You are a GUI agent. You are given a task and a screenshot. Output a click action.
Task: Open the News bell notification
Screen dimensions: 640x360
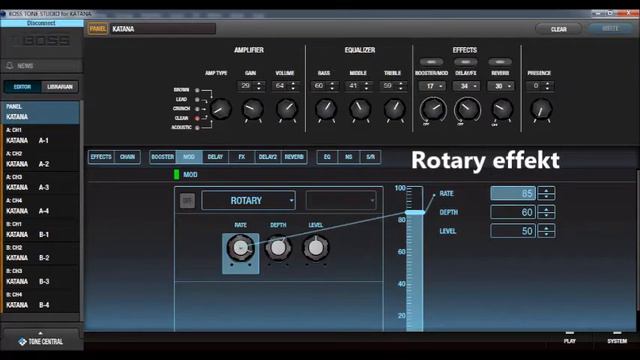pos(10,65)
